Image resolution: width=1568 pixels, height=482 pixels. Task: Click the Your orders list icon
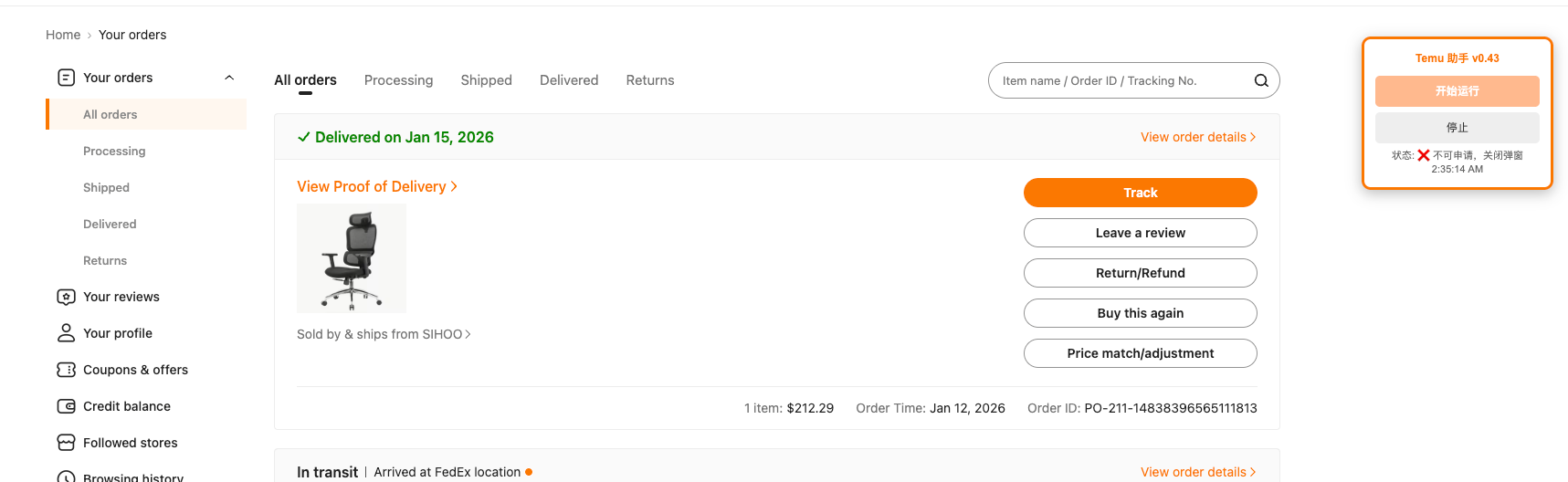point(66,78)
